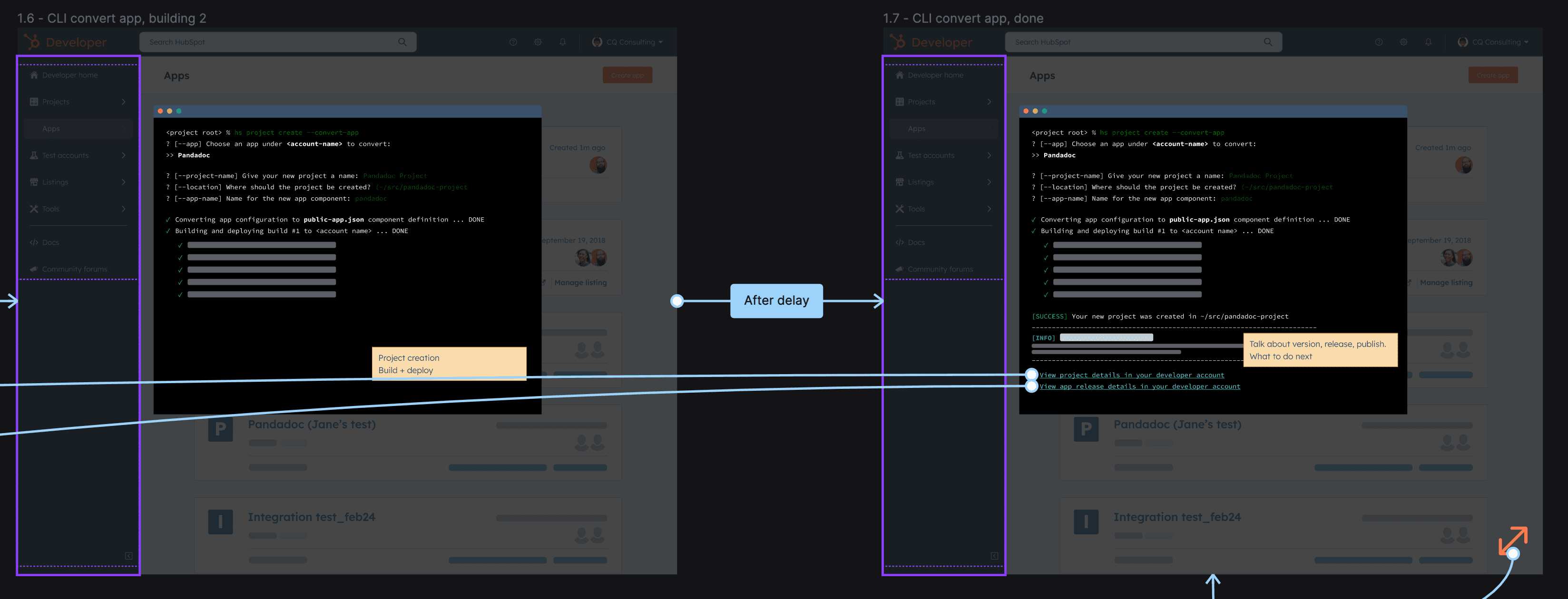Click the Developer home icon in frame 1.7 sidebar
This screenshot has height=599, width=1568.
(900, 76)
